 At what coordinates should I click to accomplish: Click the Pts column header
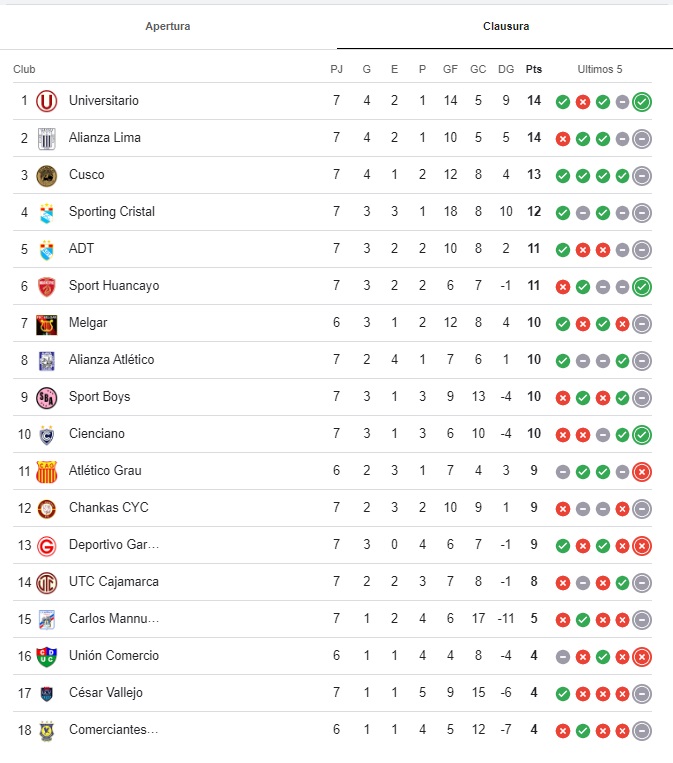534,69
